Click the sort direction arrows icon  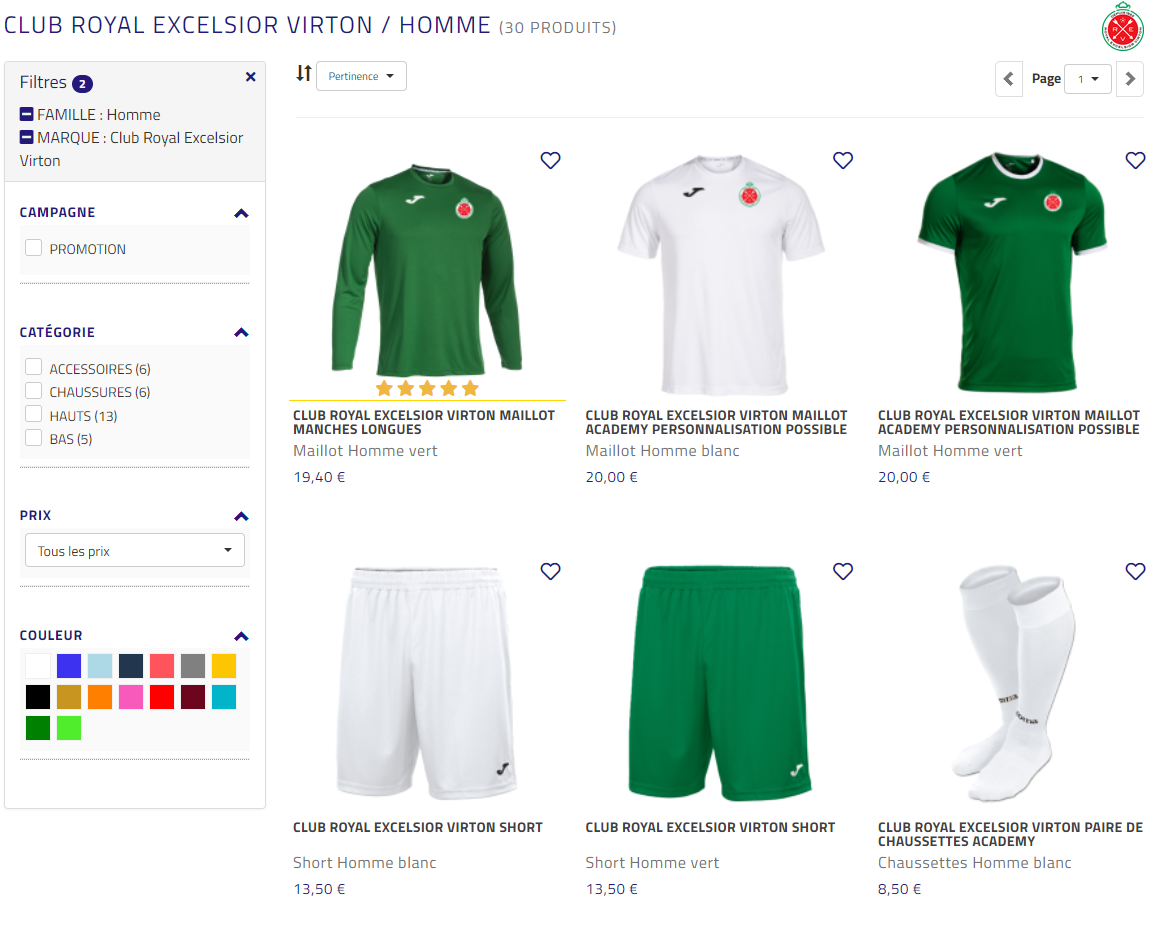tap(303, 75)
